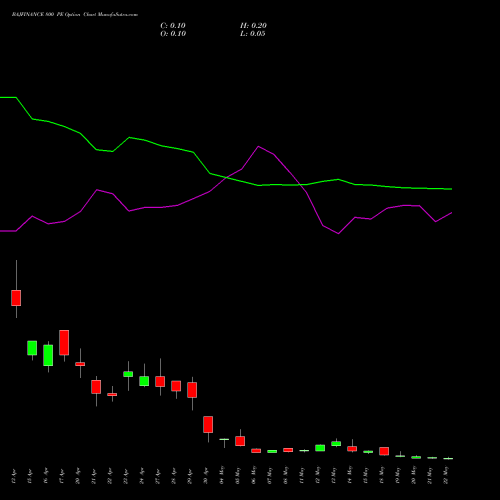Select the 30 Apr date label
The width and height of the screenshot is (500, 500).
click(206, 477)
